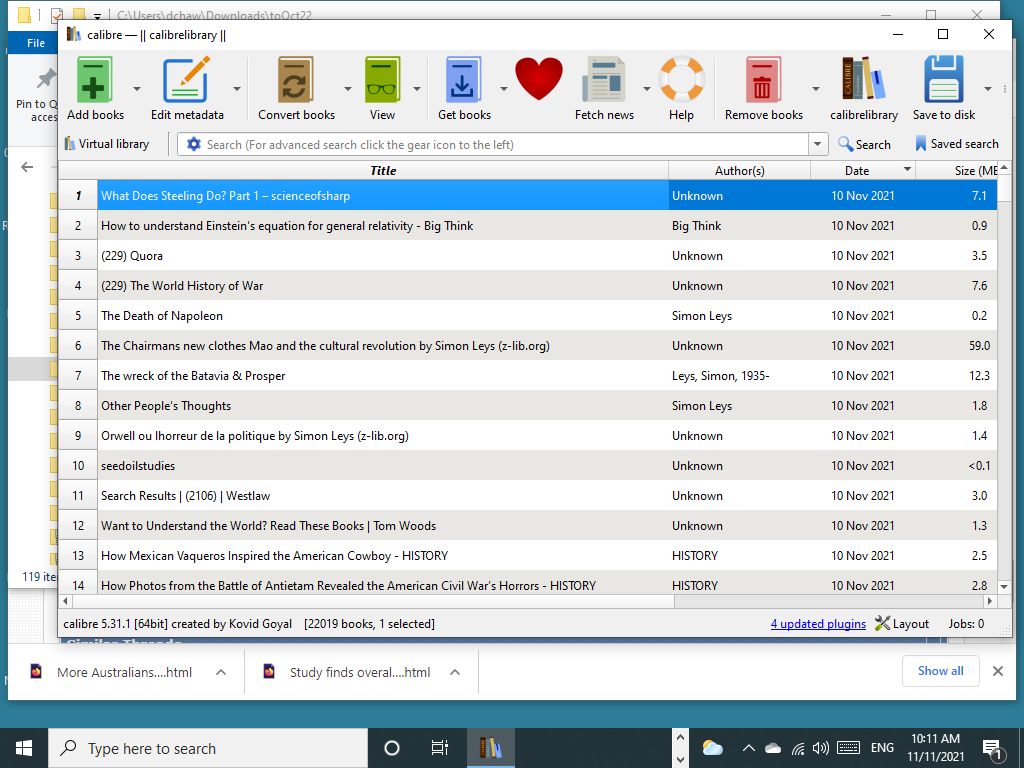Select 'The Chairmans new clothes Mao' row
This screenshot has width=1024, height=768.
(547, 345)
